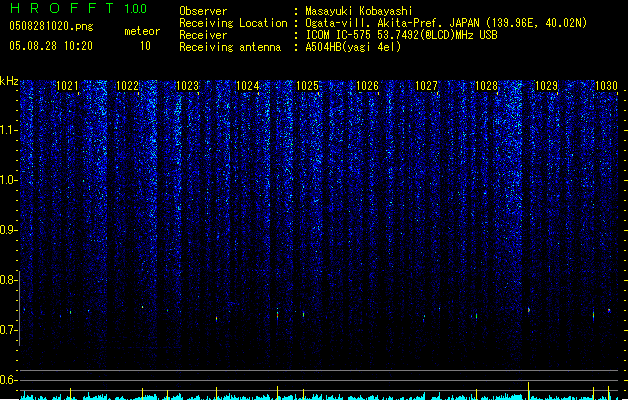Click the 1.0 frequency axis label
629x400 pixels.
[8, 180]
